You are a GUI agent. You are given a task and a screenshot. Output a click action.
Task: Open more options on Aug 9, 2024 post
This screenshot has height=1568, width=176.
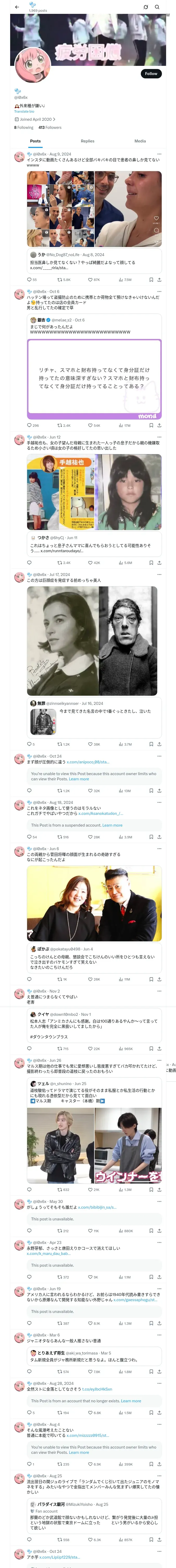(159, 154)
